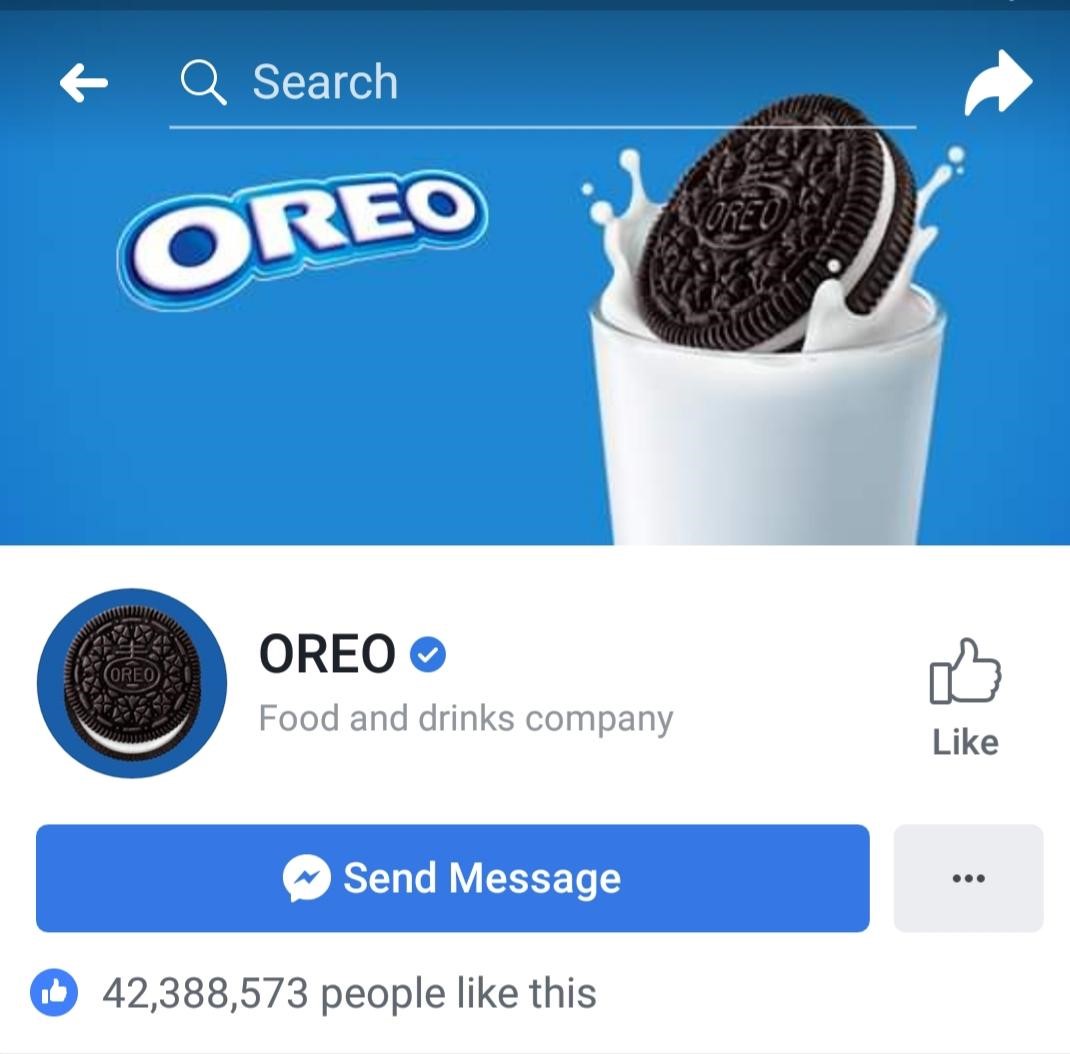Image resolution: width=1070 pixels, height=1054 pixels.
Task: Tap the share arrow icon
Action: pyautogui.click(x=998, y=83)
